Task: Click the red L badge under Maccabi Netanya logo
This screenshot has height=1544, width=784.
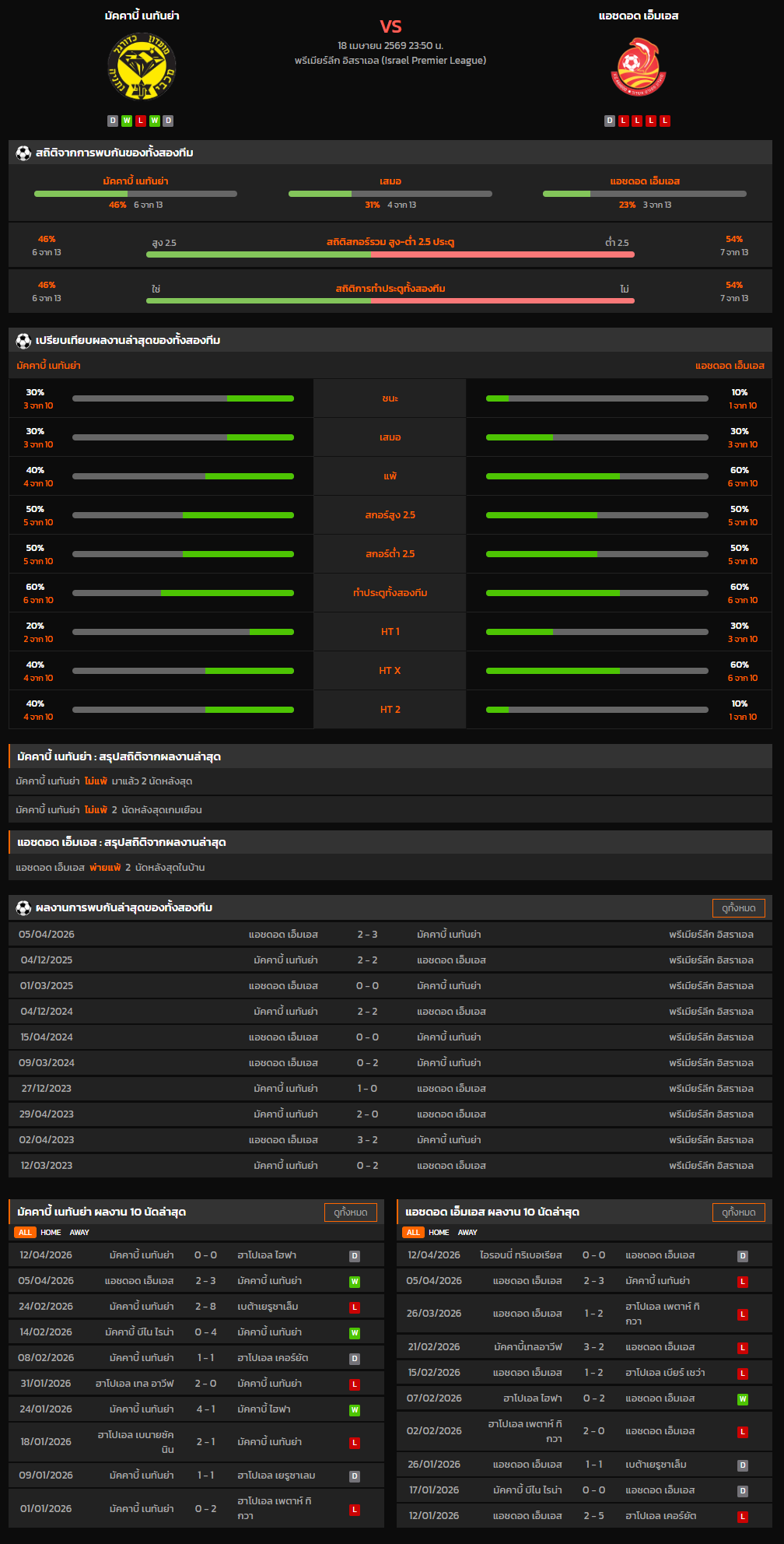Action: click(x=141, y=121)
